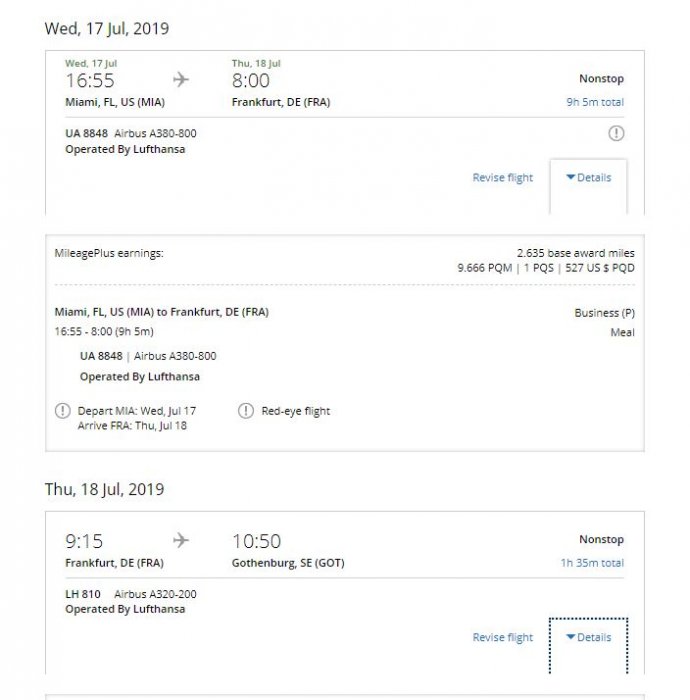Click the Business (P) fare class text
The image size is (690, 700).
(x=604, y=313)
